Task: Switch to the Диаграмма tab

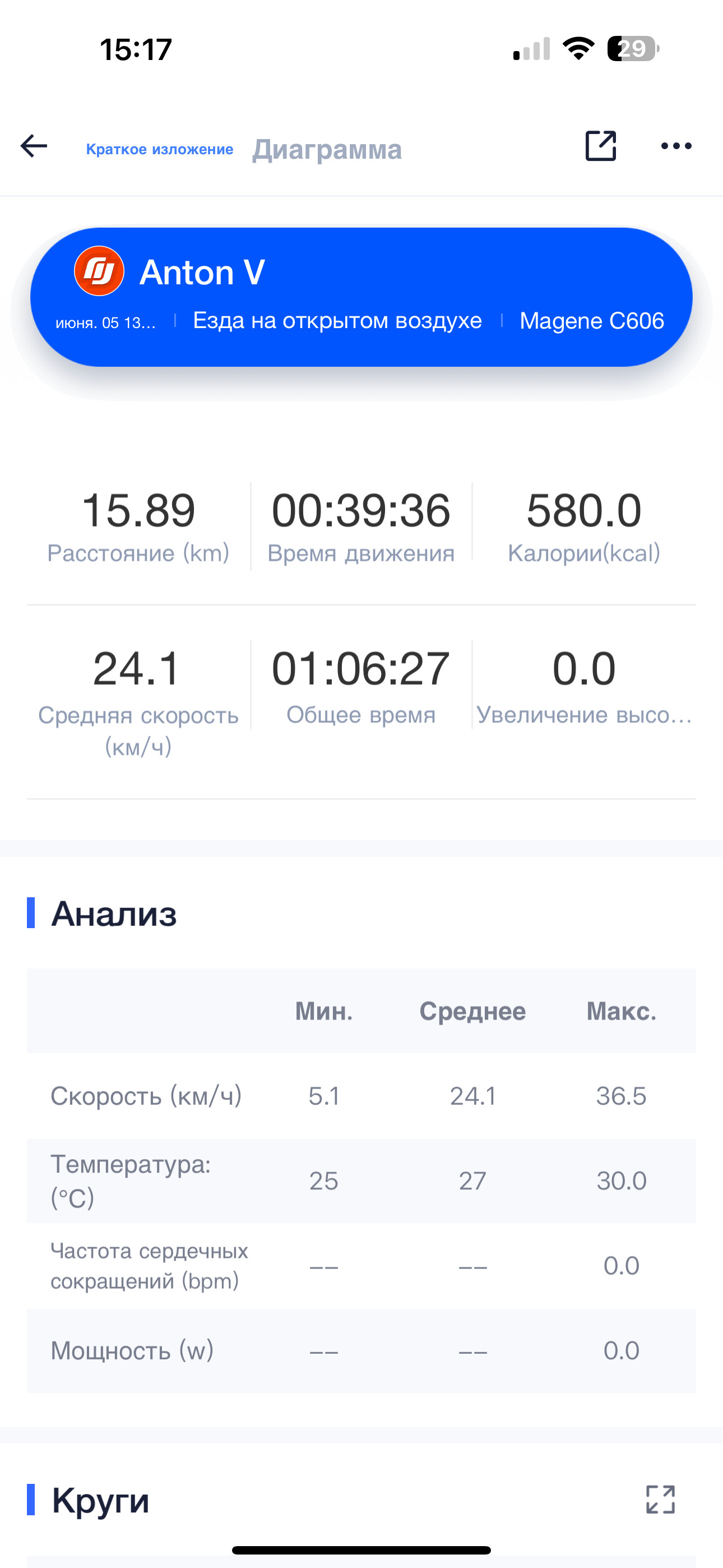Action: [x=327, y=149]
